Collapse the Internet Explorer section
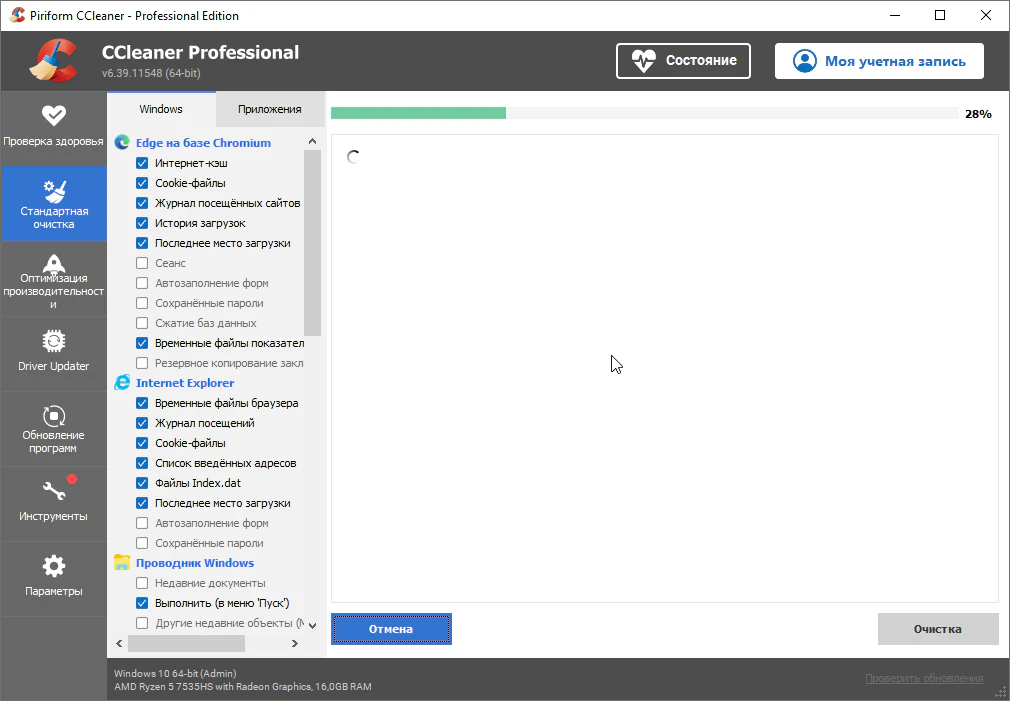This screenshot has width=1010, height=701. pyautogui.click(x=185, y=383)
